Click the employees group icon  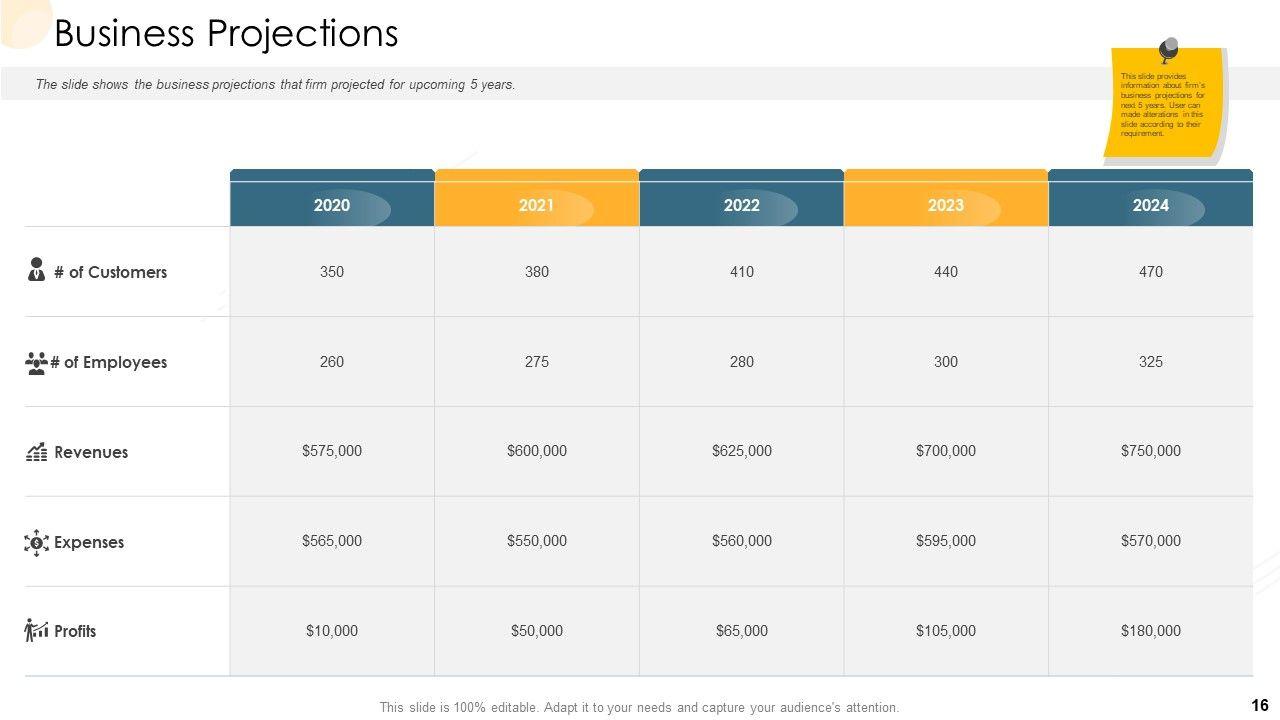point(36,363)
